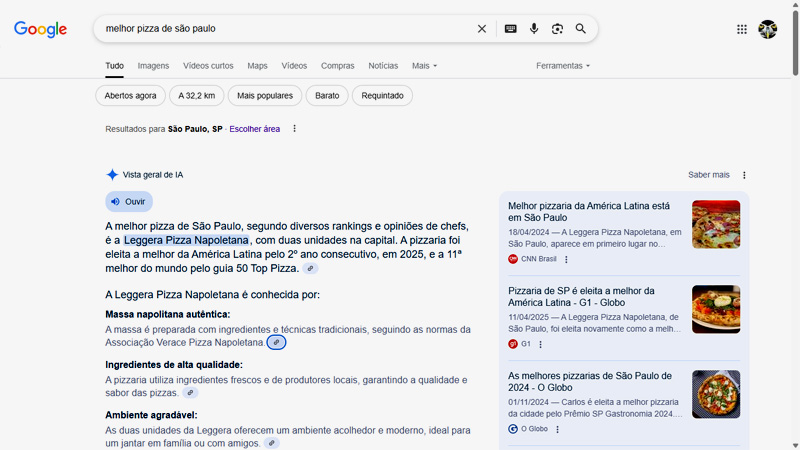Open the virtual keyboard input tool
This screenshot has height=450, width=800.
click(x=510, y=29)
